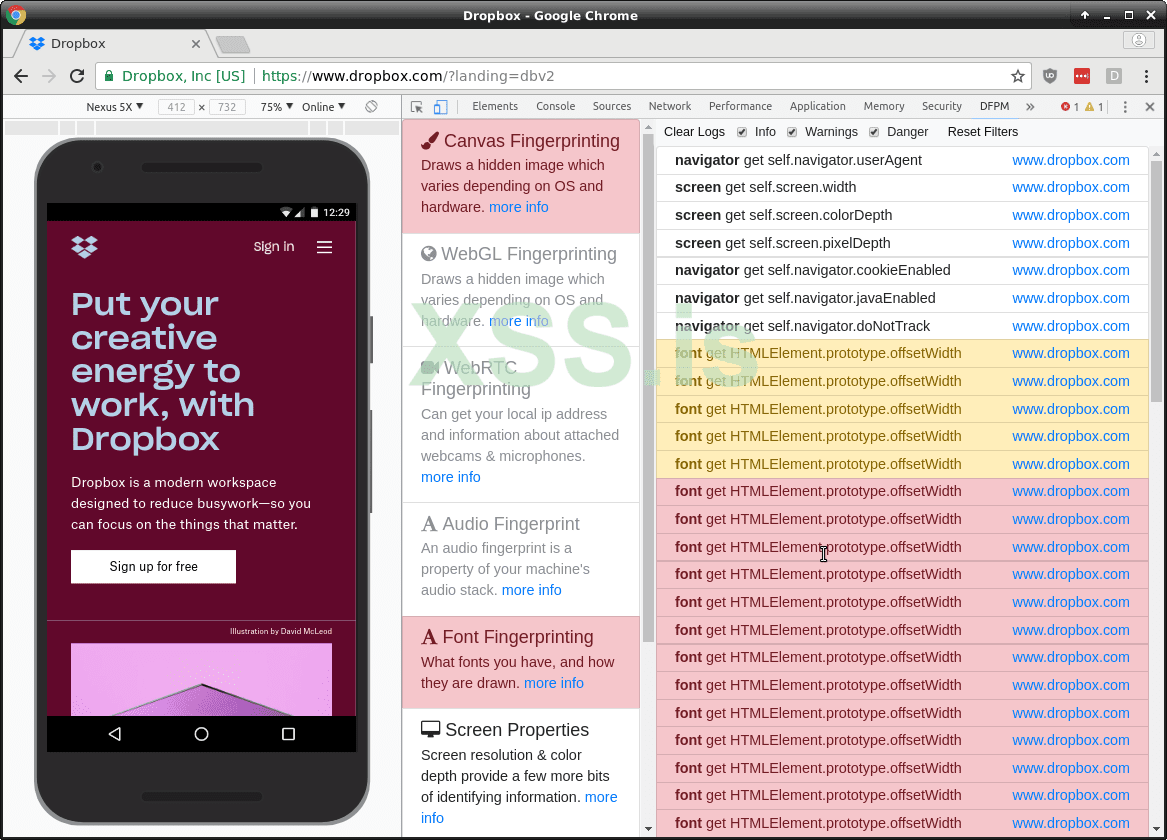
Task: Close the DevTools panel
Action: click(x=1150, y=106)
